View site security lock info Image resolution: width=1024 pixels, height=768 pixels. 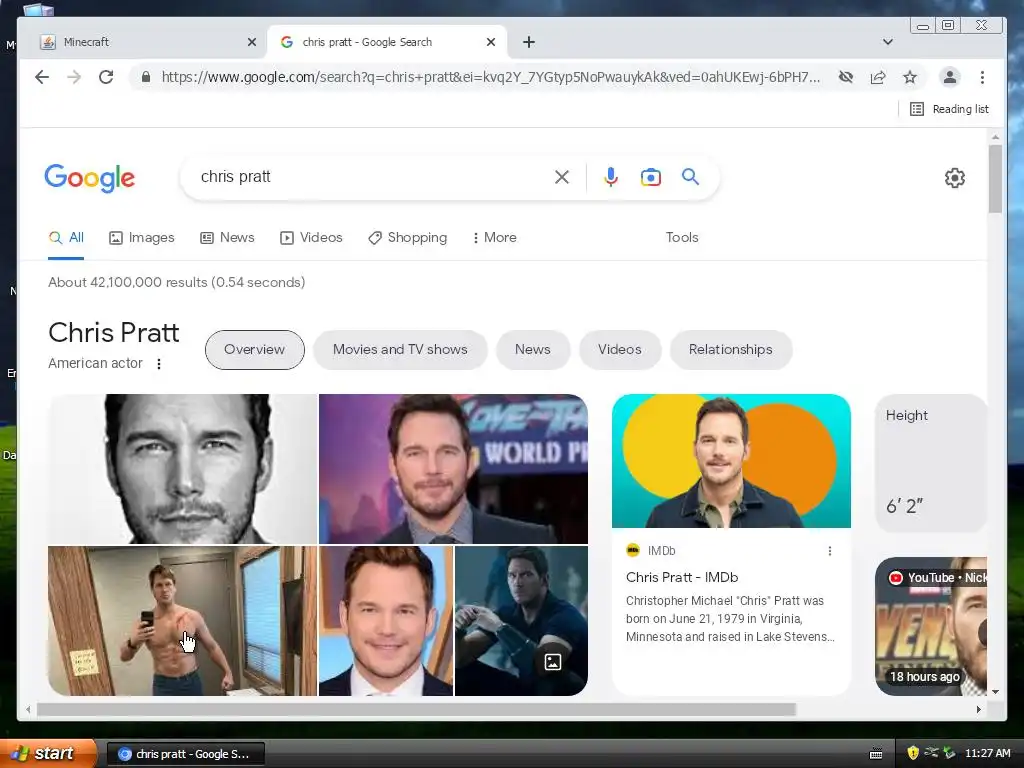coord(146,77)
